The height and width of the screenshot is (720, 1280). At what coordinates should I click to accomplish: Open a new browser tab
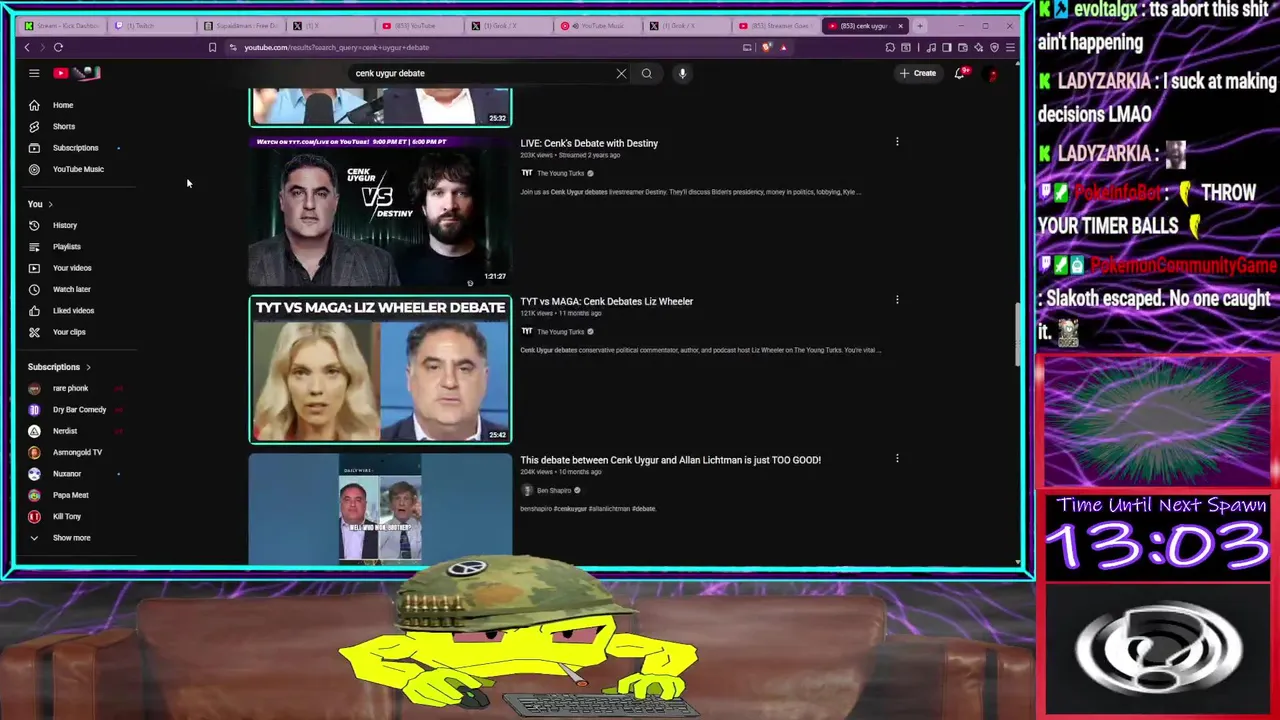[x=921, y=26]
